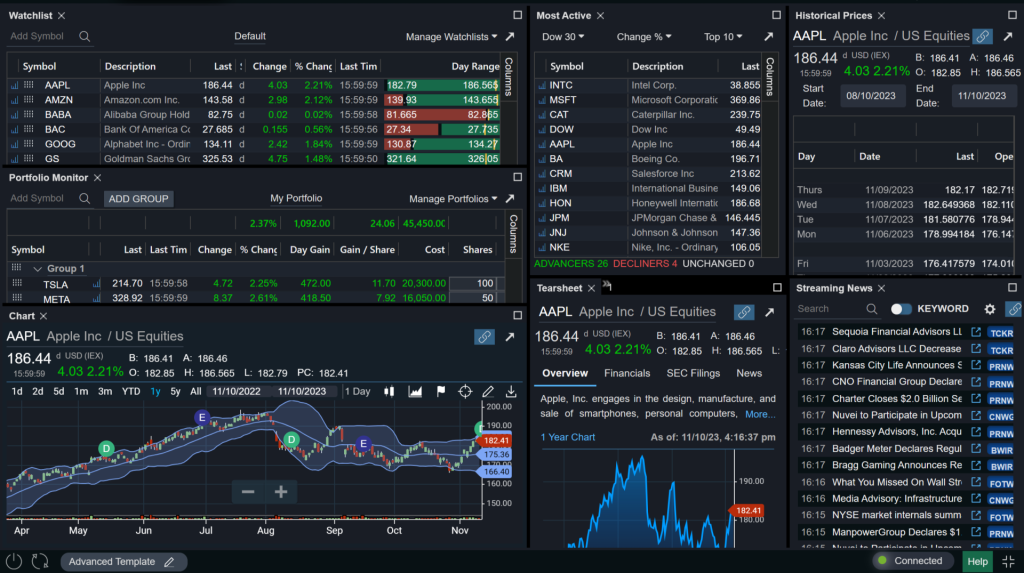Click More... link in Apple description
Screen dimensions: 1024x573
pyautogui.click(x=760, y=414)
